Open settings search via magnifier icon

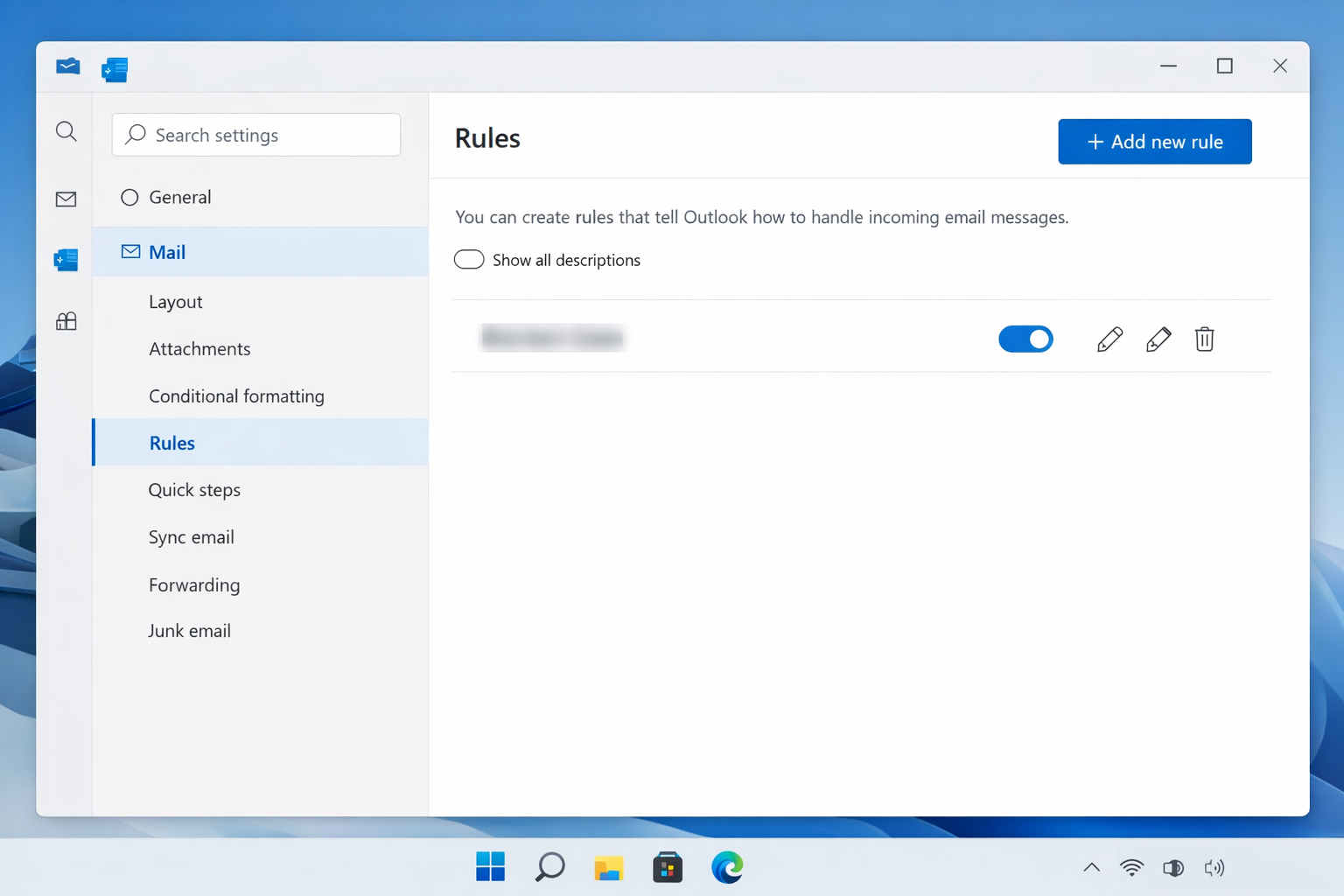tap(66, 132)
